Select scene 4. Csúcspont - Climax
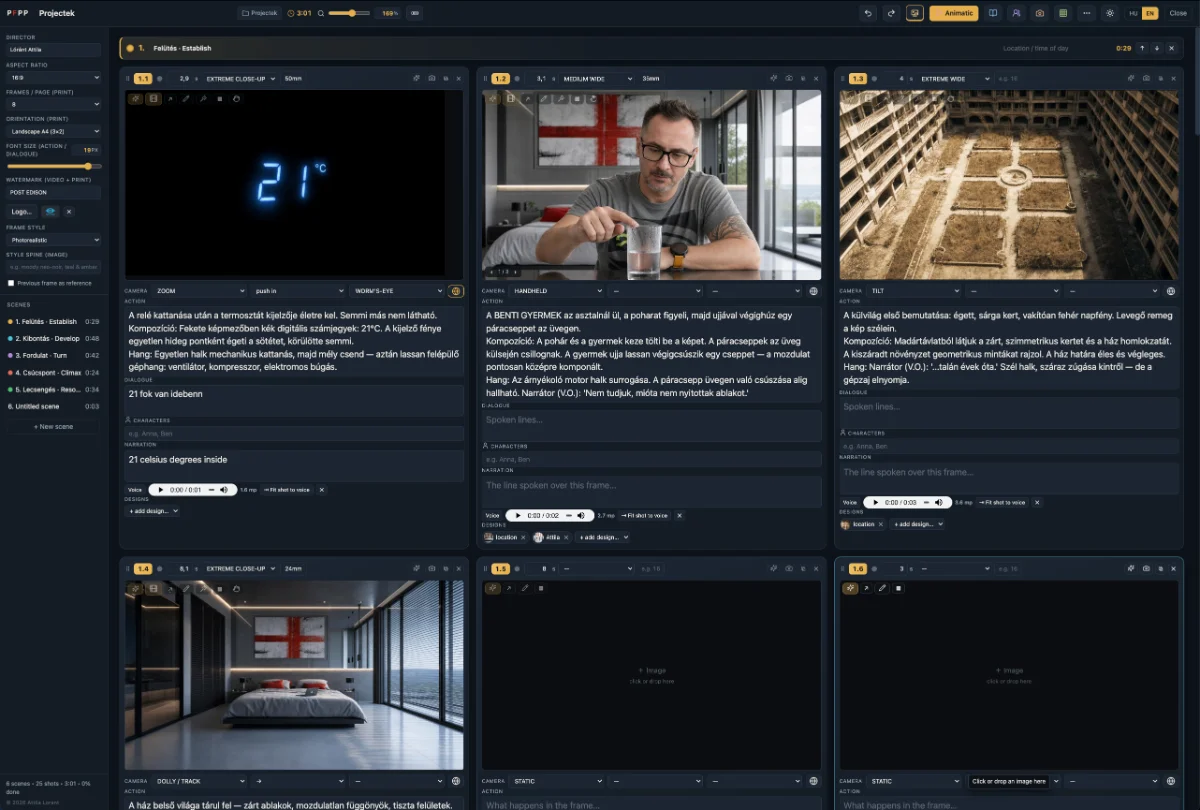Screen dimensions: 1200x810 [x=53, y=372]
